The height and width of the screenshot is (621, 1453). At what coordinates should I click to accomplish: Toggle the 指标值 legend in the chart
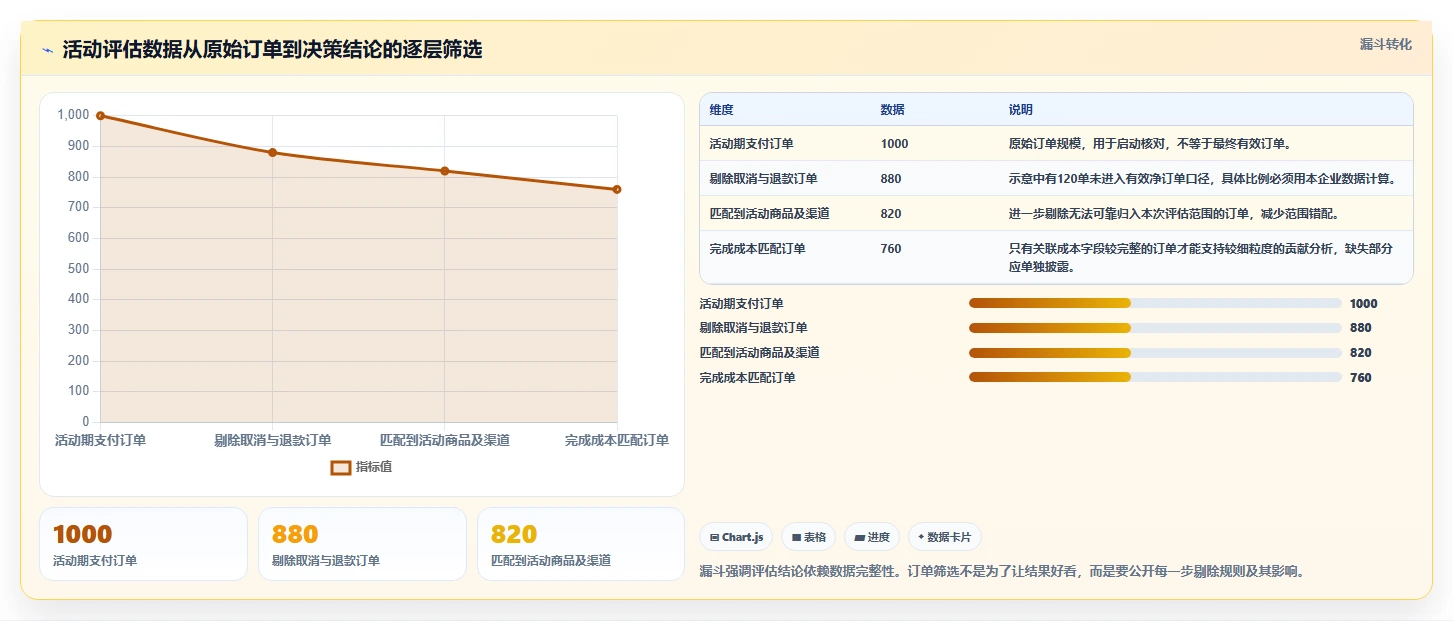tap(361, 467)
